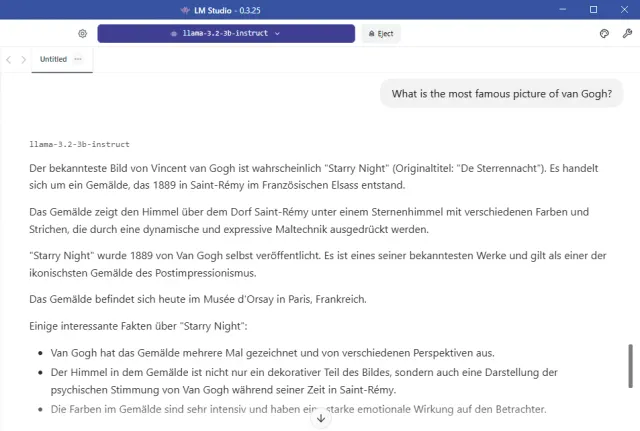Click the chevron in model selector

pyautogui.click(x=277, y=33)
